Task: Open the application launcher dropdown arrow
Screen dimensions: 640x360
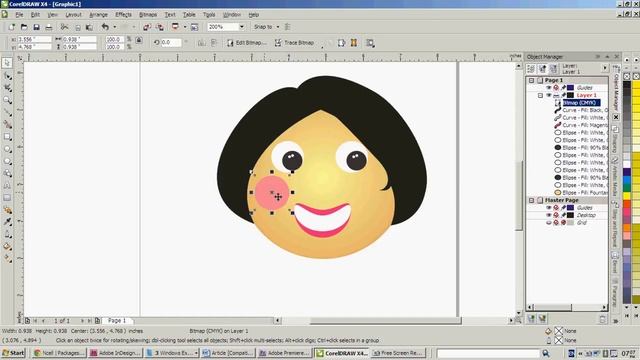Action: [x=184, y=27]
